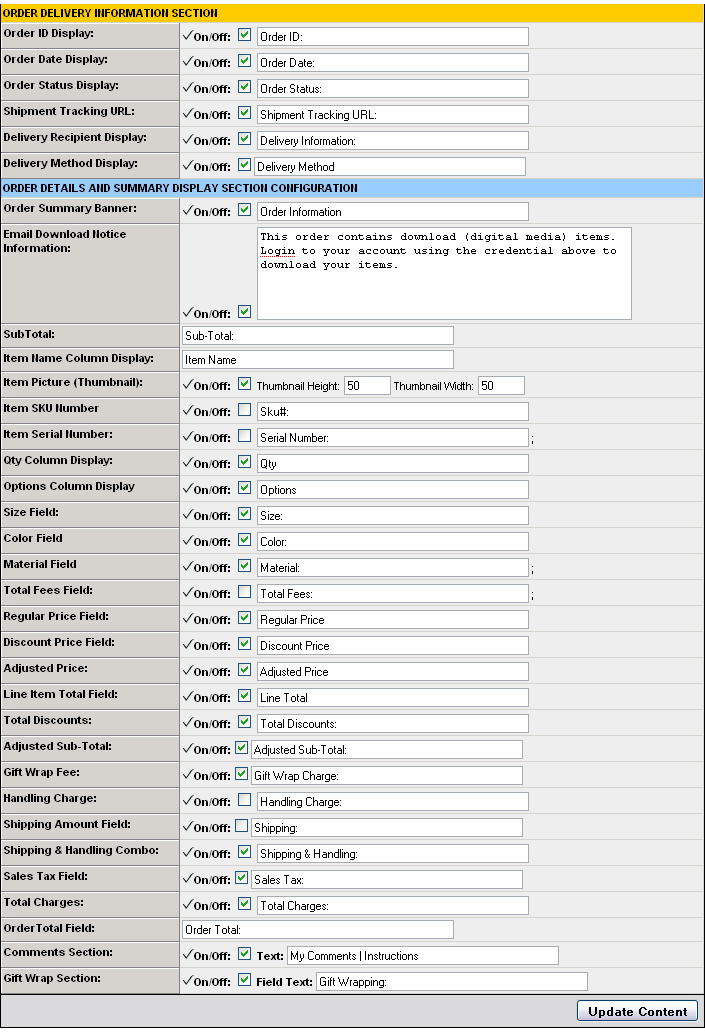The width and height of the screenshot is (705, 1032).
Task: Enable the Total Fees Field checkbox
Action: coord(244,592)
